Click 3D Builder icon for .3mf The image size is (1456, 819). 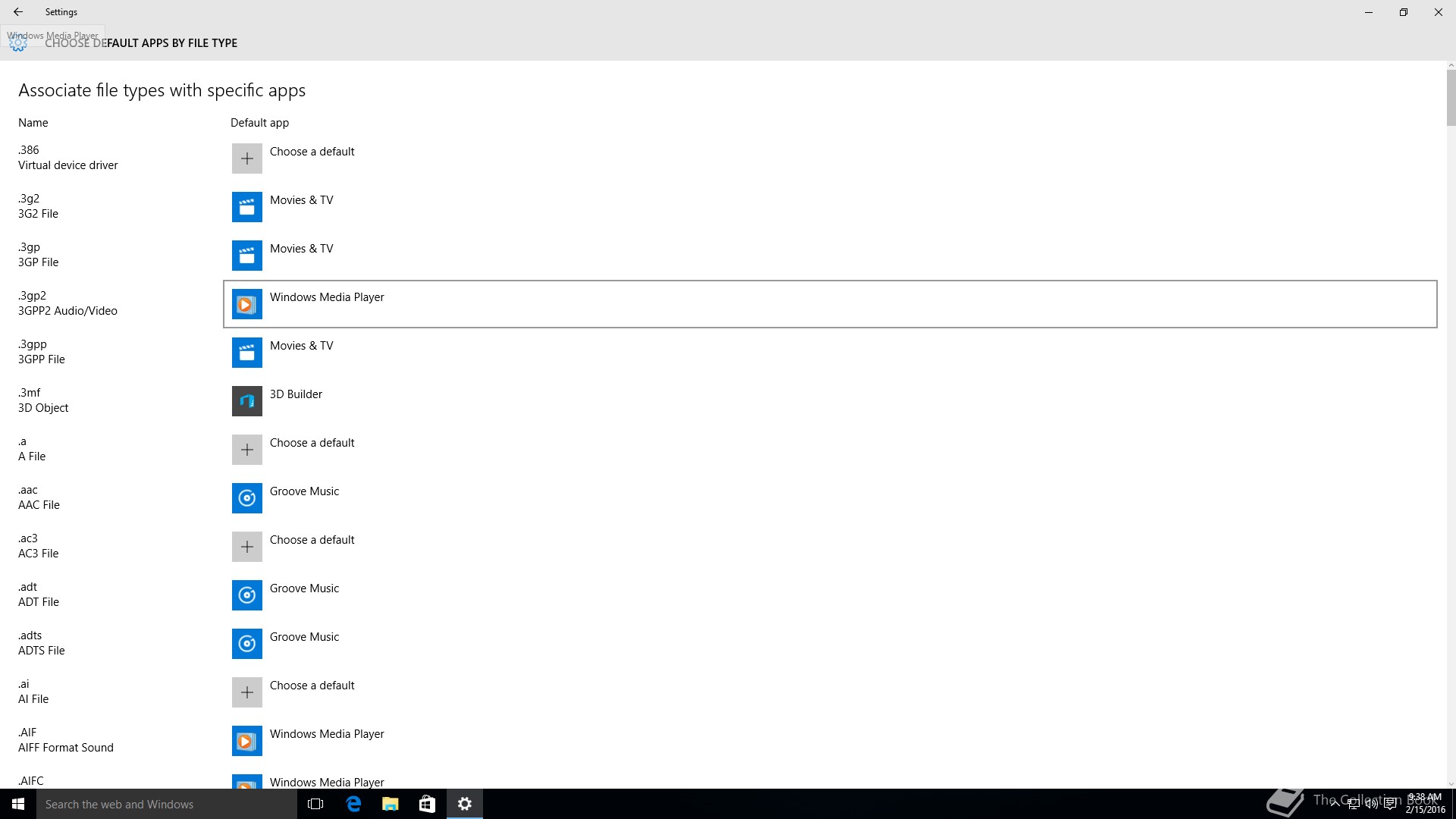tap(246, 401)
